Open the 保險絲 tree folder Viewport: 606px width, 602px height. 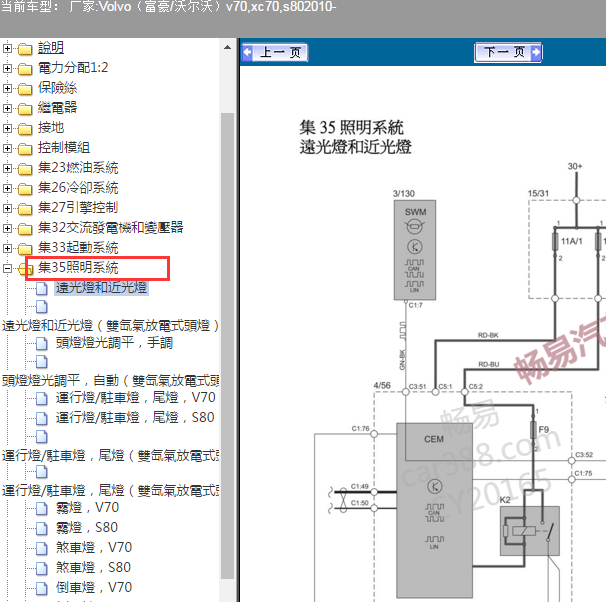[x=57, y=88]
